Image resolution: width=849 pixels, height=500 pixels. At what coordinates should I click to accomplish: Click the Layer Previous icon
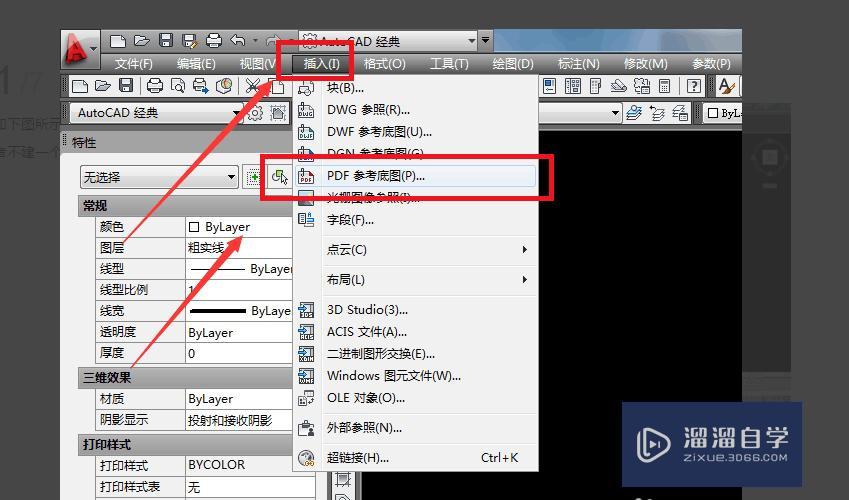pyautogui.click(x=657, y=113)
